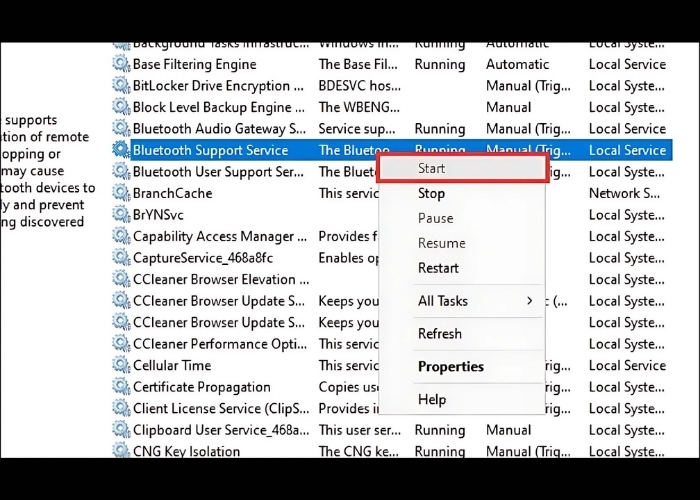Choose Start in the context menu
700x500 pixels.
(432, 168)
